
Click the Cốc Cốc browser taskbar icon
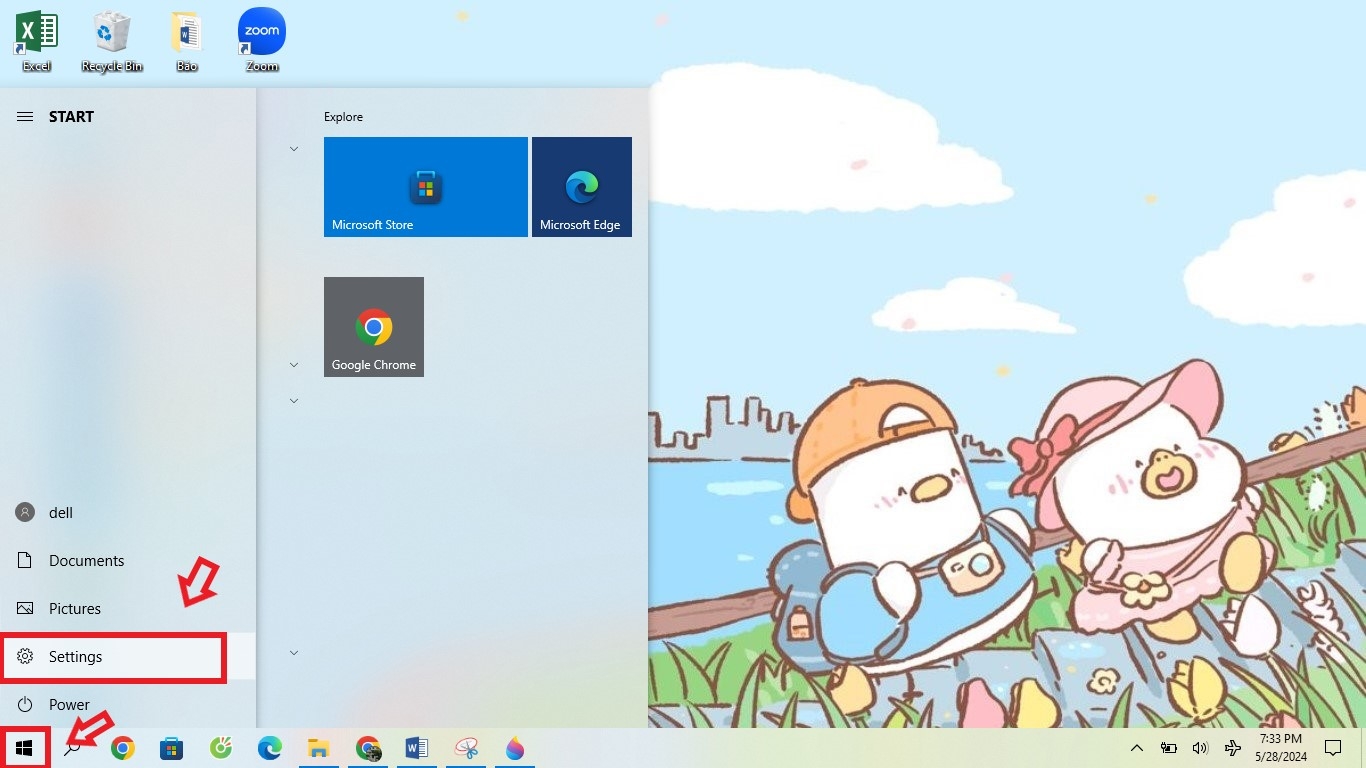click(x=221, y=748)
